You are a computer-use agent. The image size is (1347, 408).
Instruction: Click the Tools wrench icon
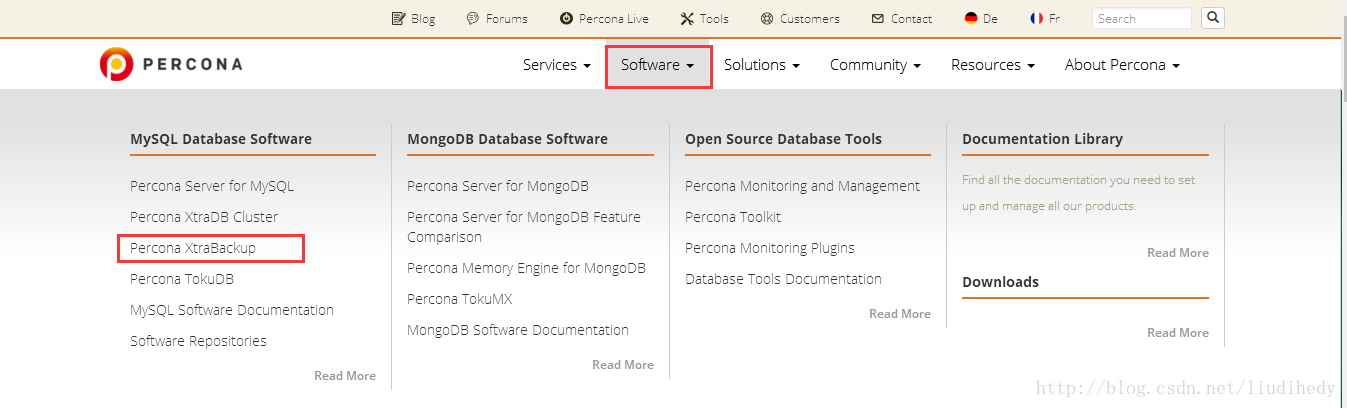pyautogui.click(x=687, y=18)
